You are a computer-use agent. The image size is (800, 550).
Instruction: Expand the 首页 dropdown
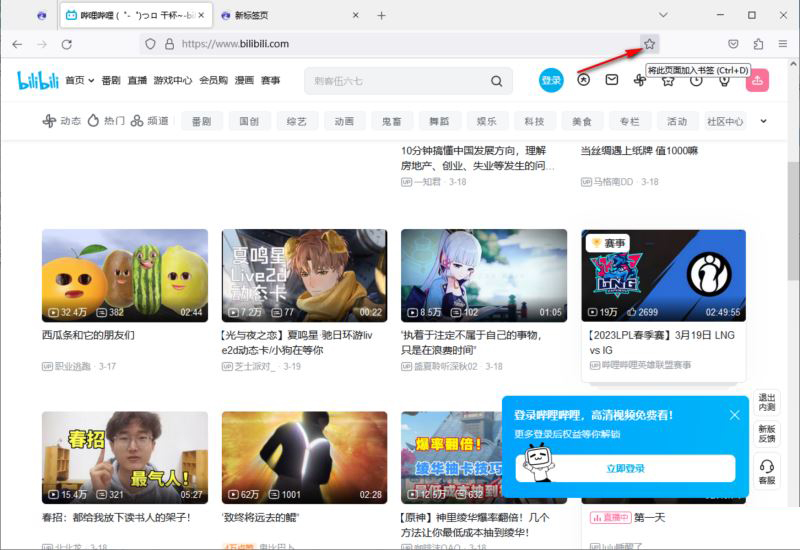tap(80, 80)
